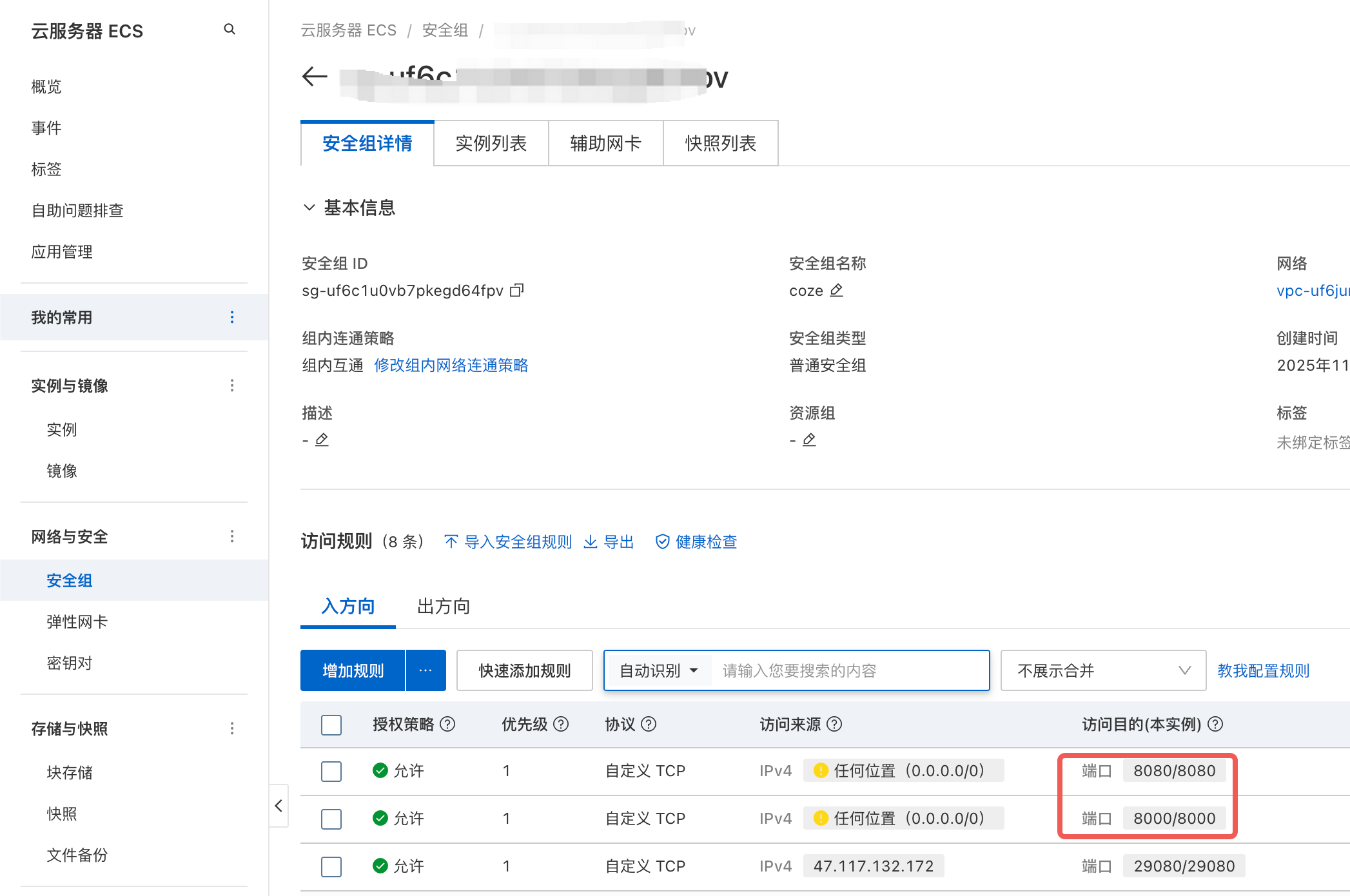This screenshot has height=896, width=1350.
Task: Click the back arrow beside the title
Action: click(315, 77)
